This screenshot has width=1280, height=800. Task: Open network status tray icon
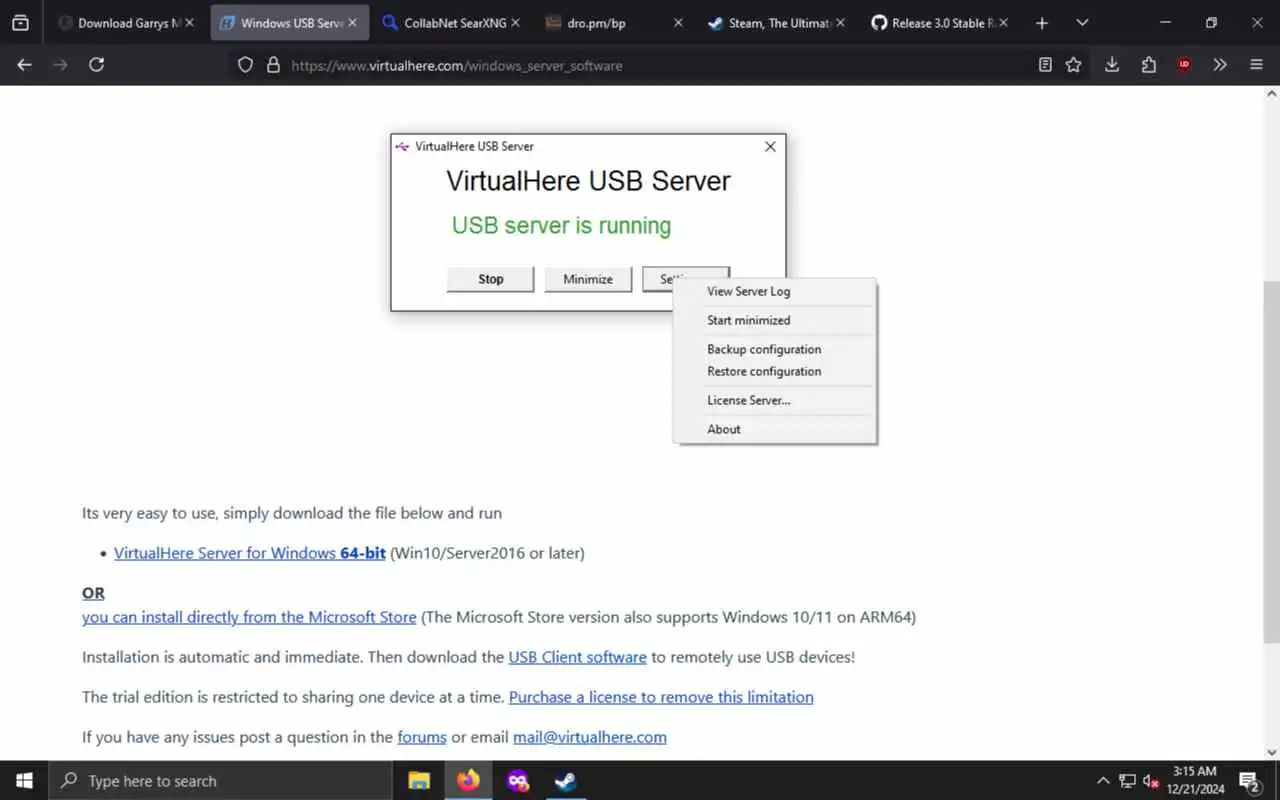coord(1127,781)
